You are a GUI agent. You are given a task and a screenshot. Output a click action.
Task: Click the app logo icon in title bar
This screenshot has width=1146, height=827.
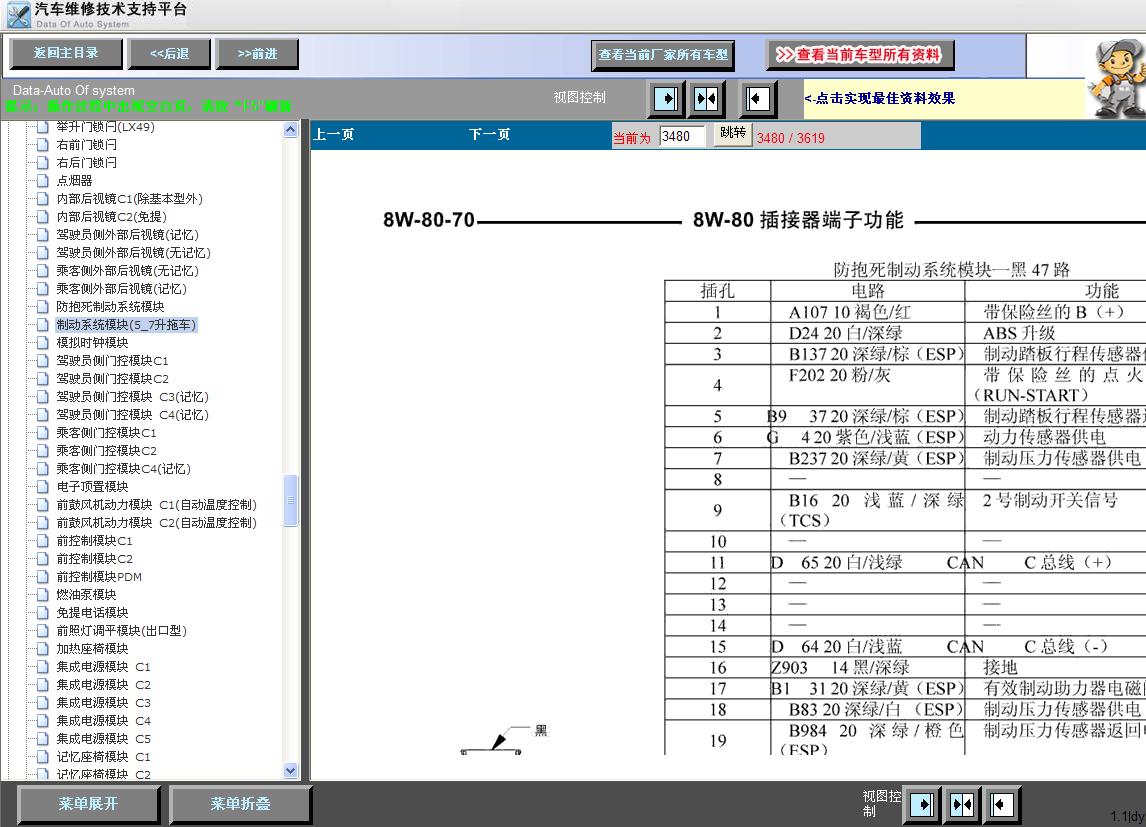tap(18, 15)
